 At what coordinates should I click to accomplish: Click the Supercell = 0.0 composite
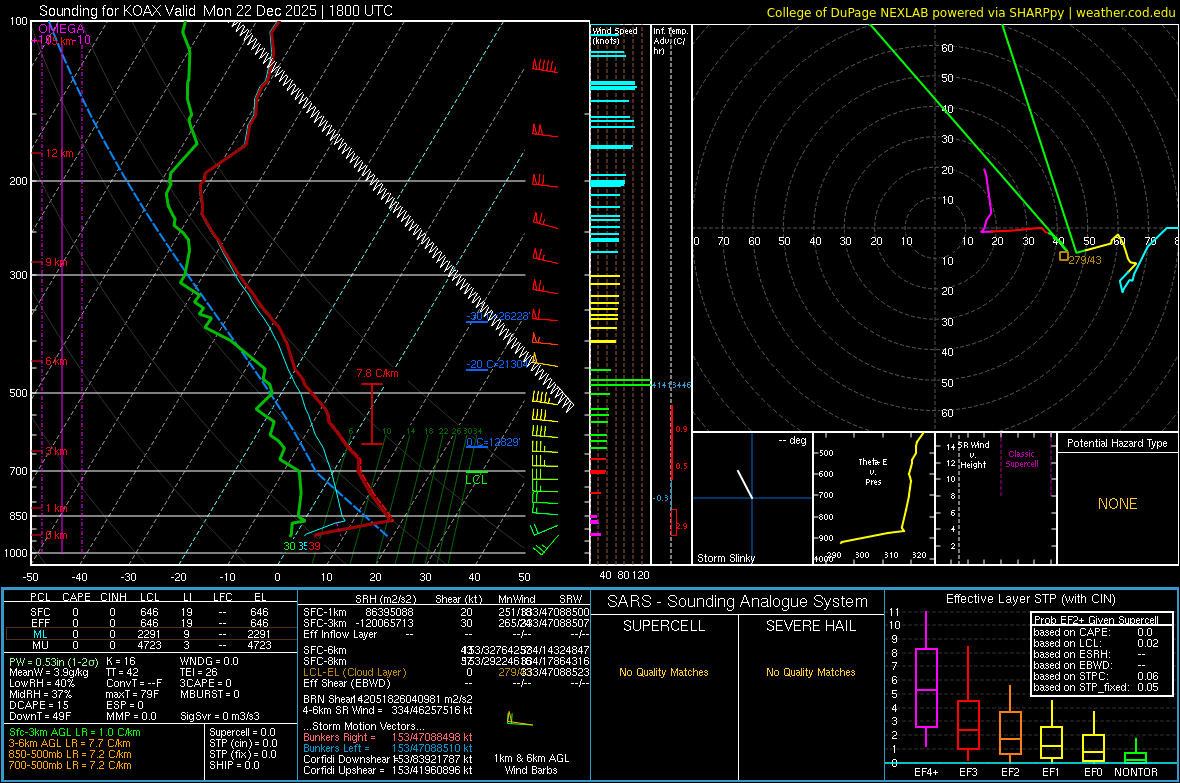click(x=242, y=732)
